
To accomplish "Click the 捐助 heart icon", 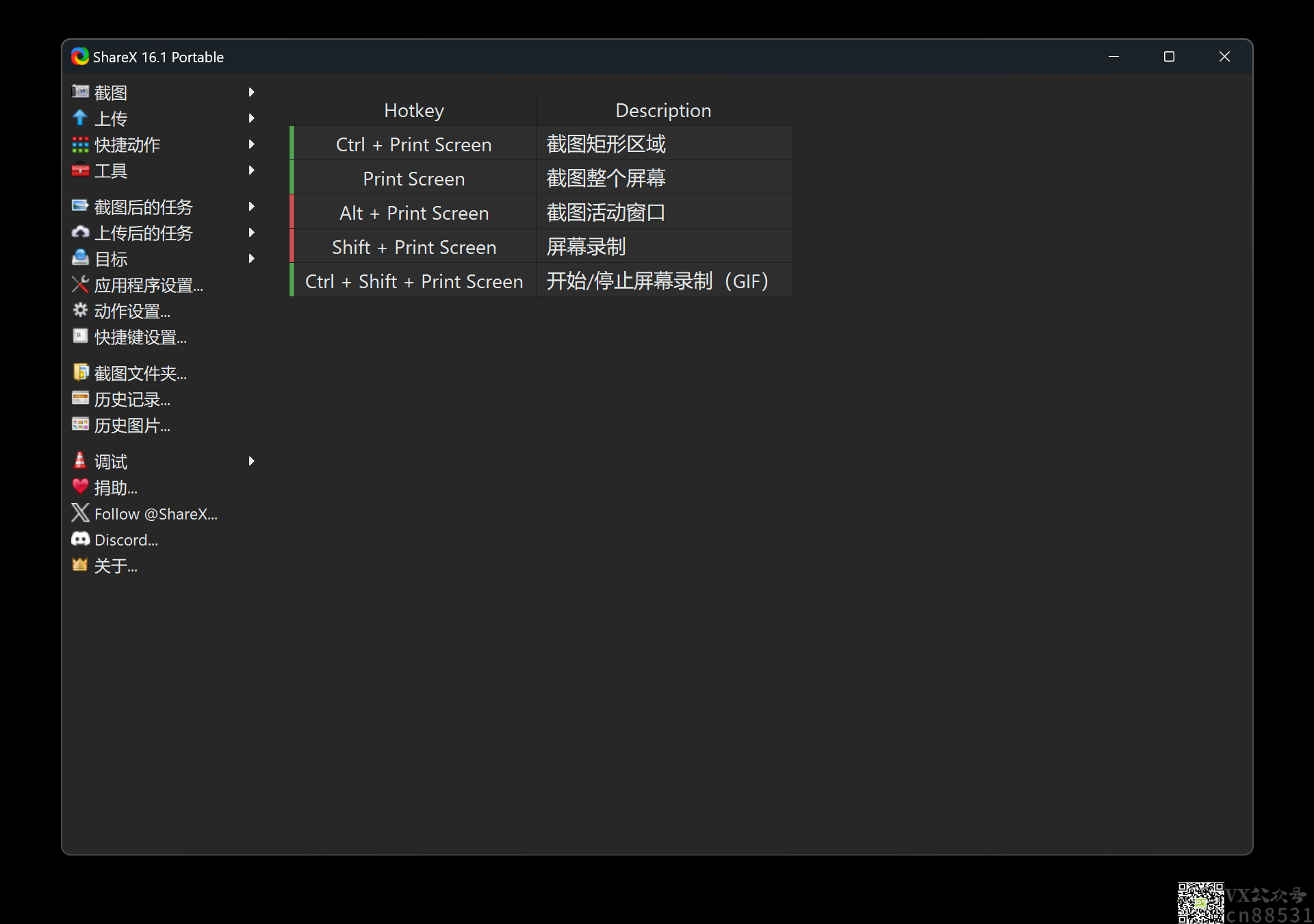I will tap(80, 487).
